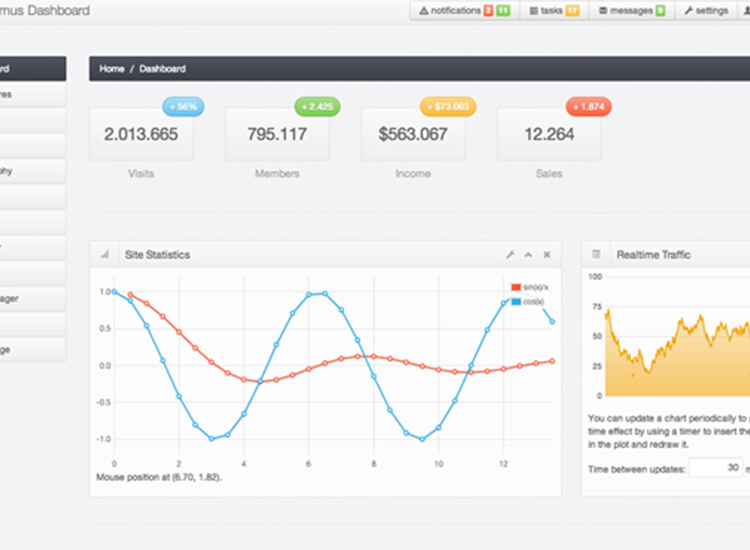Click the tasks list icon in top bar
The height and width of the screenshot is (550, 750).
coord(532,11)
